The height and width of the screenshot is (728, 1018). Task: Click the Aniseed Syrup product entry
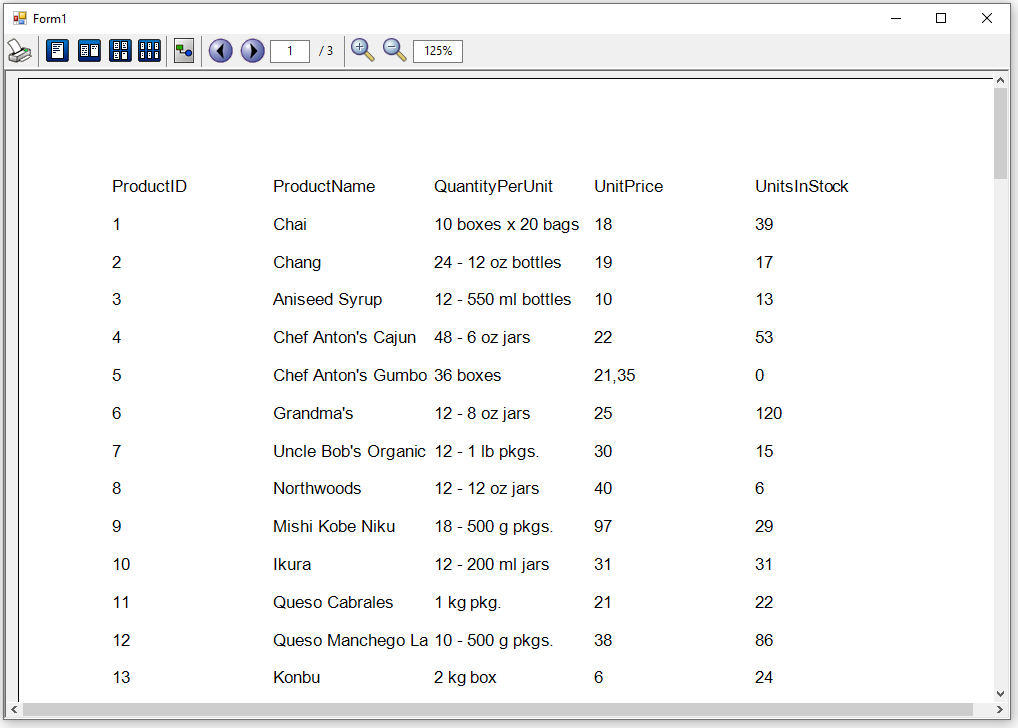(327, 299)
